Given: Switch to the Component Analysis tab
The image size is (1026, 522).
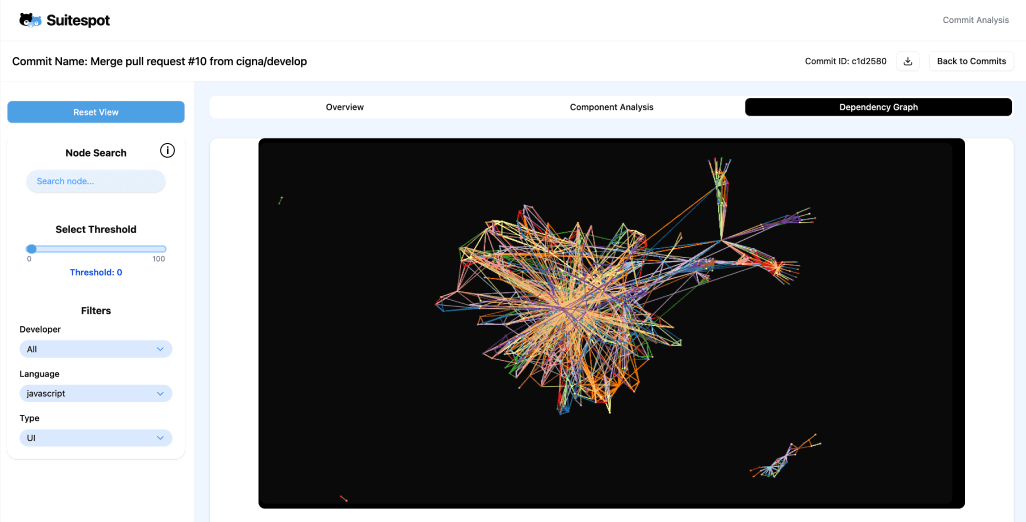Looking at the screenshot, I should [611, 107].
